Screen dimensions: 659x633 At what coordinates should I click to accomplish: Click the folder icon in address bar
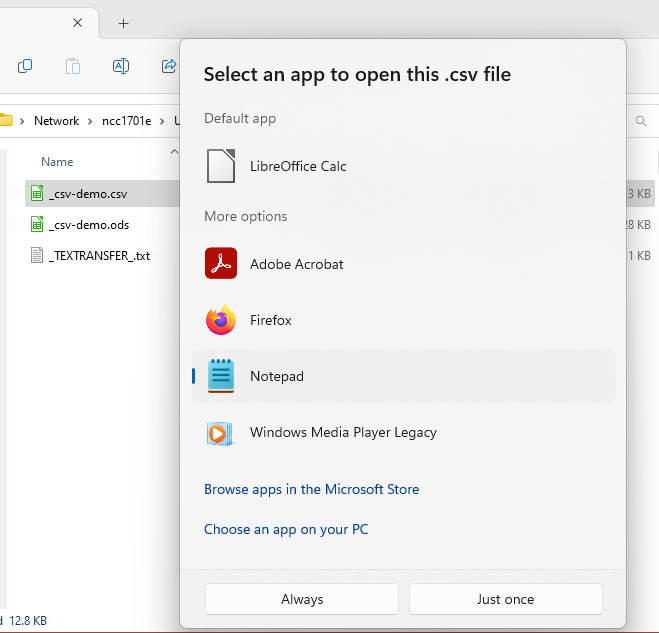tap(6, 121)
